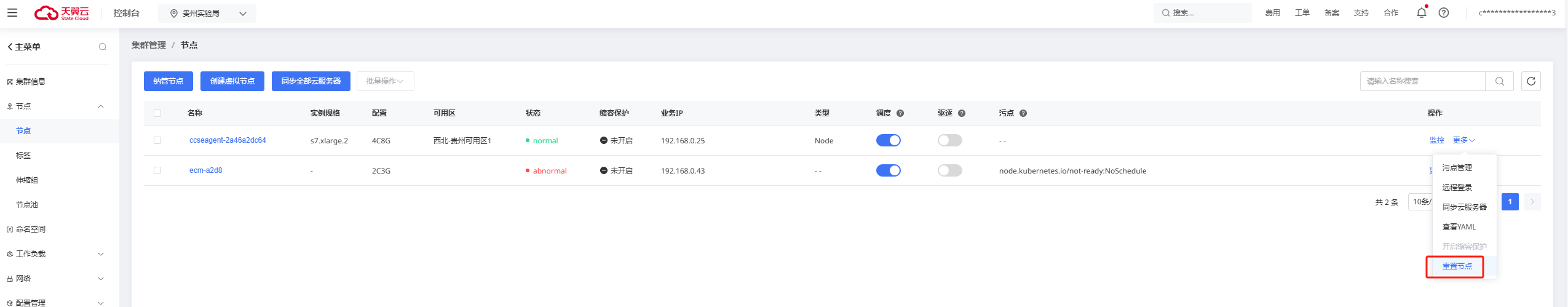Viewport: 1568px width, 307px height.
Task: Open 节点池 in sidebar
Action: click(x=27, y=205)
